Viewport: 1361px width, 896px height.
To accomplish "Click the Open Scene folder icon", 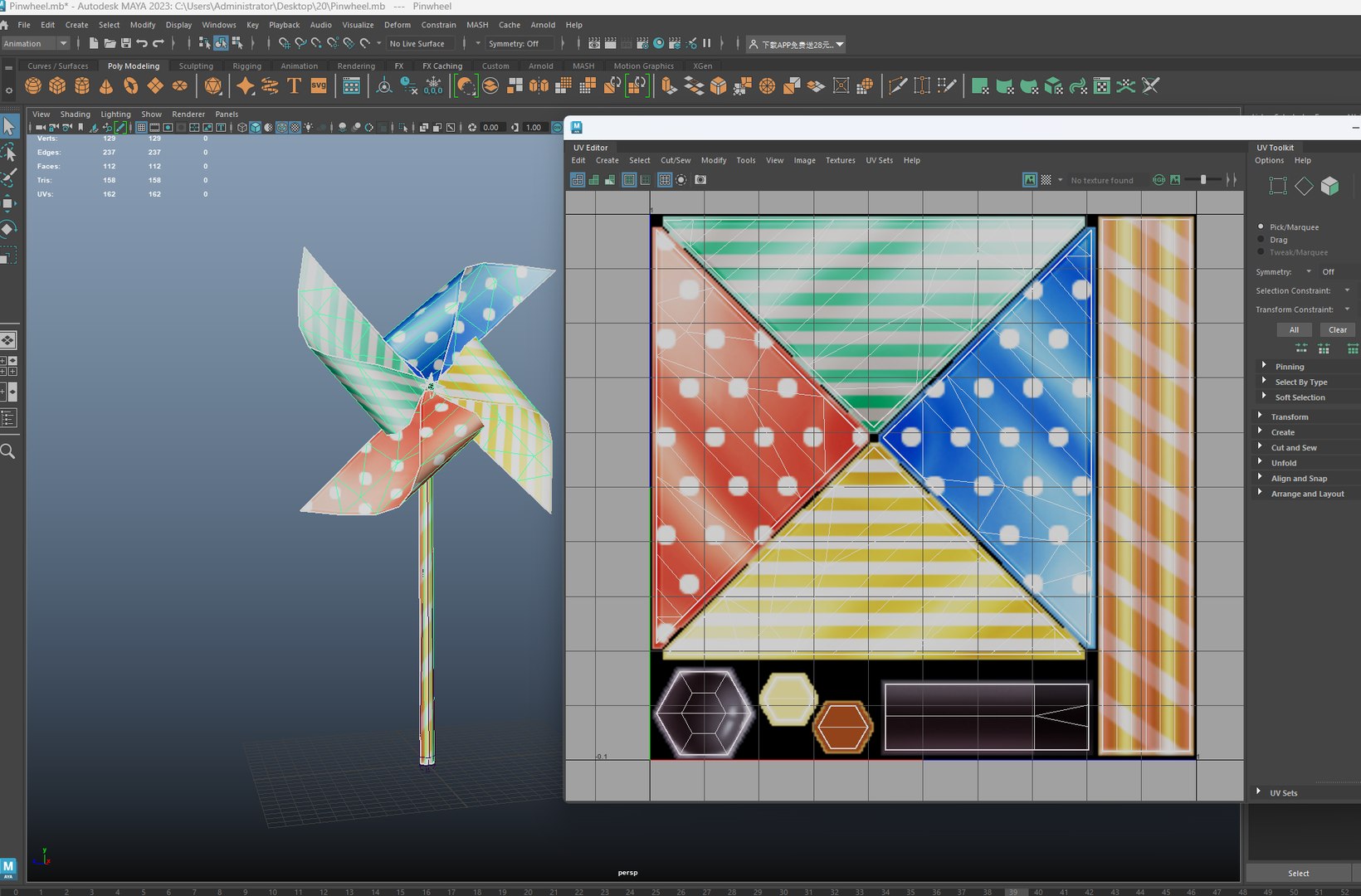I will (110, 43).
